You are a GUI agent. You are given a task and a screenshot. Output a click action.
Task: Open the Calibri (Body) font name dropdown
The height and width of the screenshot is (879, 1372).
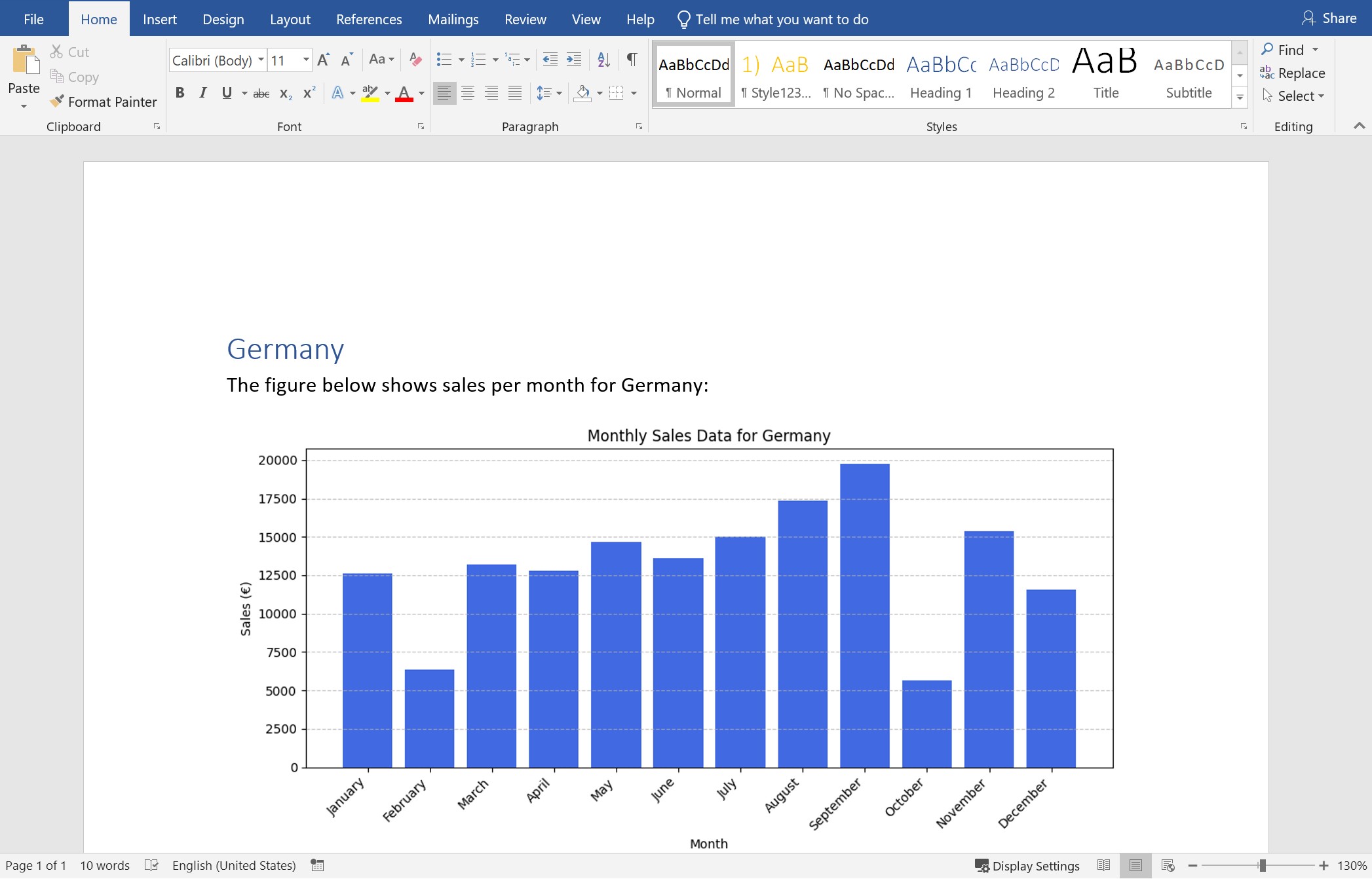point(261,60)
